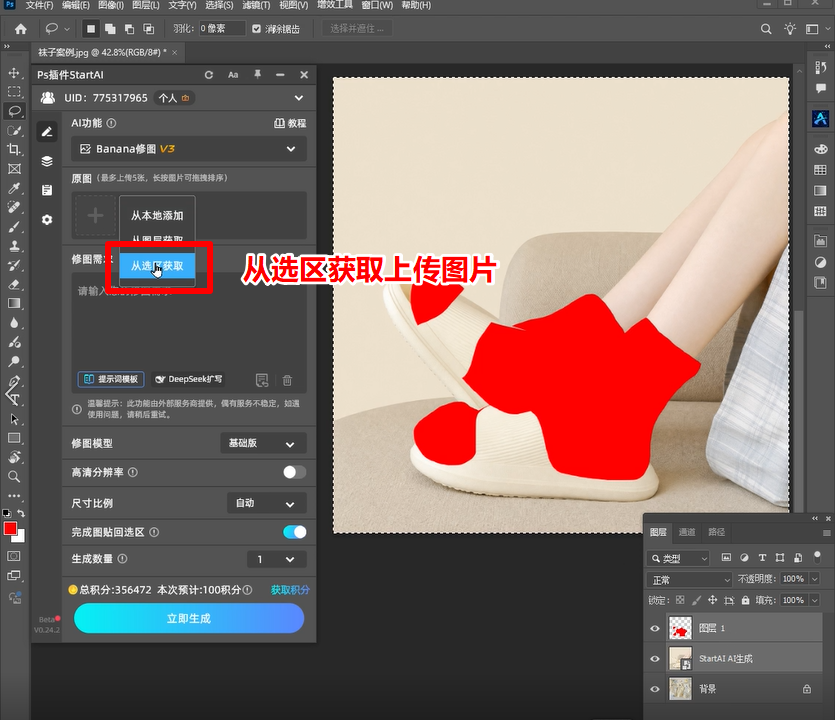This screenshot has width=835, height=720.
Task: Click the trash icon in prompt box
Action: point(287,380)
